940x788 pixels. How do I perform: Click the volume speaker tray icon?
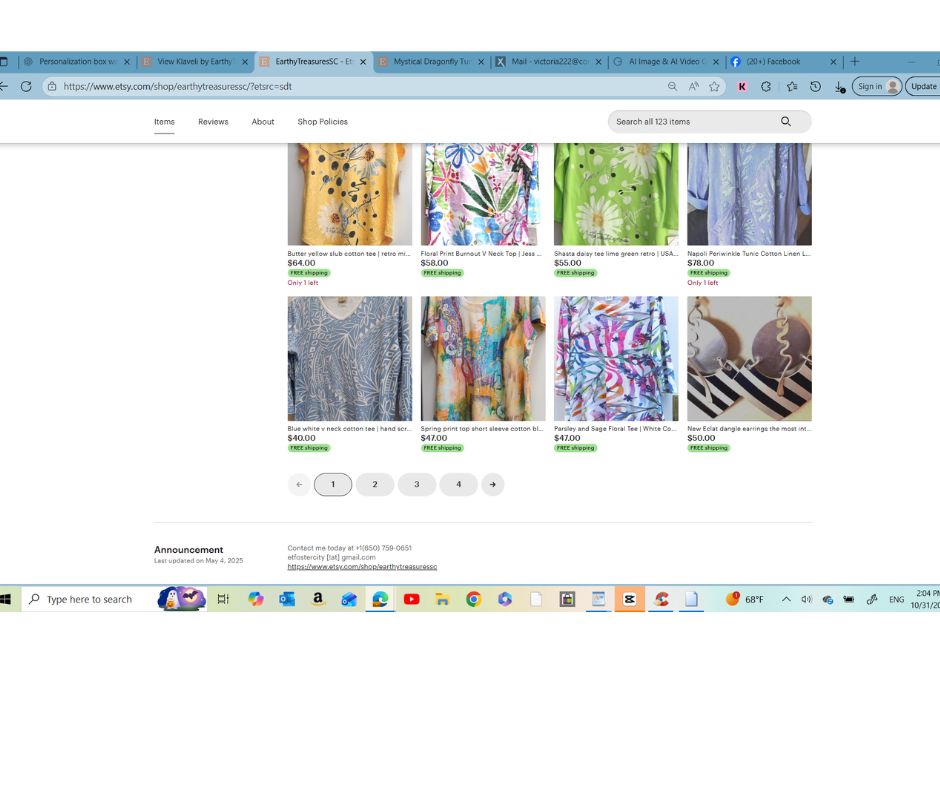[x=807, y=599]
